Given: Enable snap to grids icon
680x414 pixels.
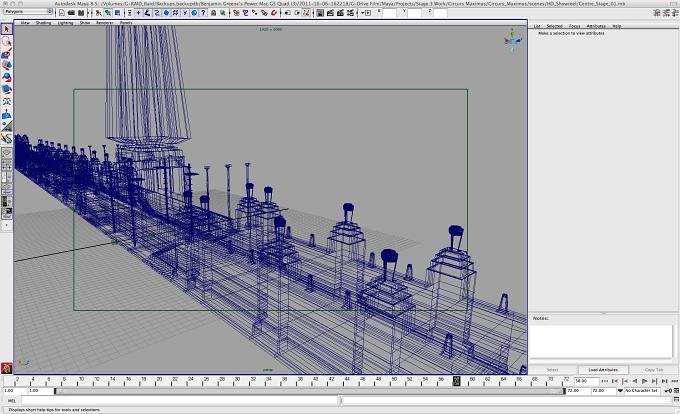Looking at the screenshot, I should pyautogui.click(x=236, y=13).
